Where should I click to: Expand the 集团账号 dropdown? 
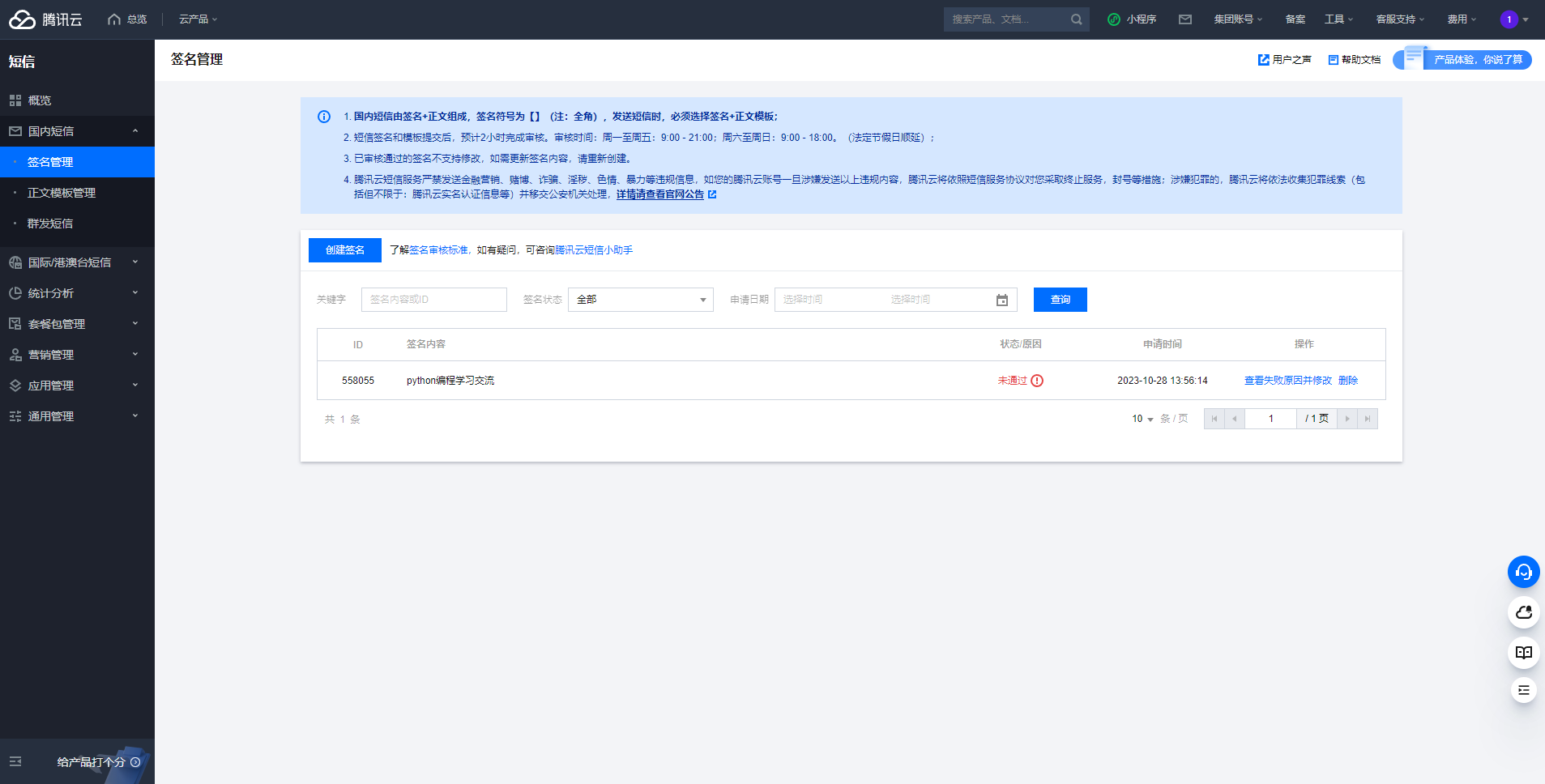1238,19
